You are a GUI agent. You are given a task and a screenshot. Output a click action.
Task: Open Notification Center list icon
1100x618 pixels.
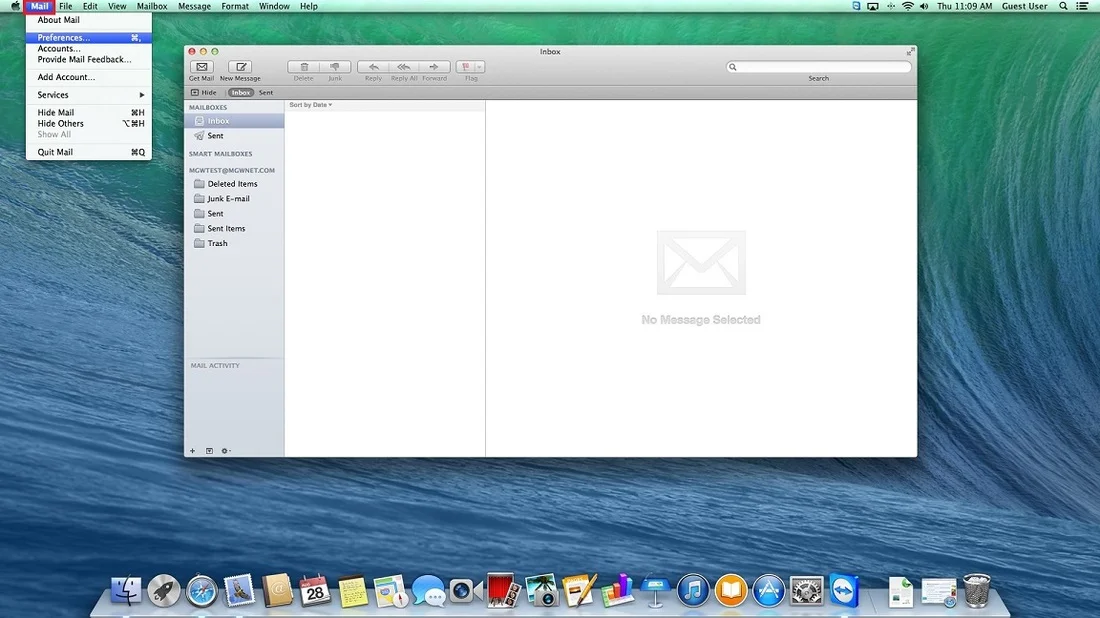click(1082, 6)
